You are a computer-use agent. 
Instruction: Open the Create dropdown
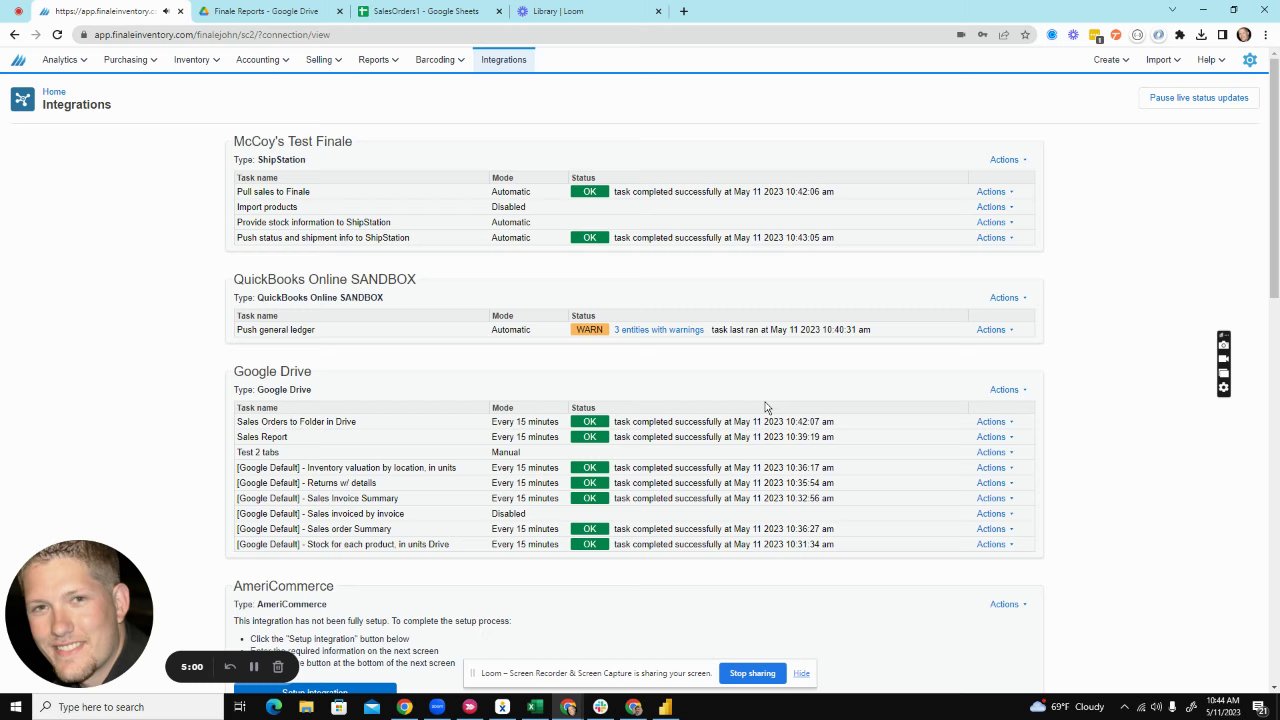(1111, 60)
